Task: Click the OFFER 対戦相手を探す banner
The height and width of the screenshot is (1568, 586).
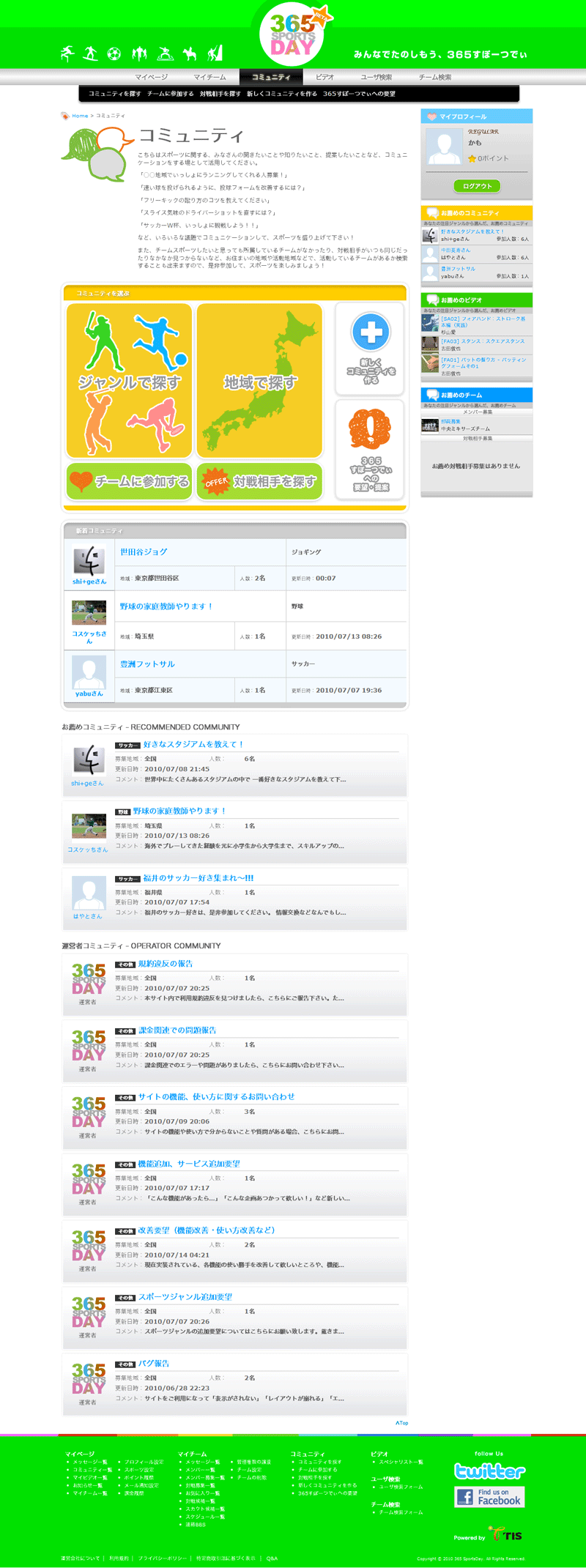Action: 259,481
